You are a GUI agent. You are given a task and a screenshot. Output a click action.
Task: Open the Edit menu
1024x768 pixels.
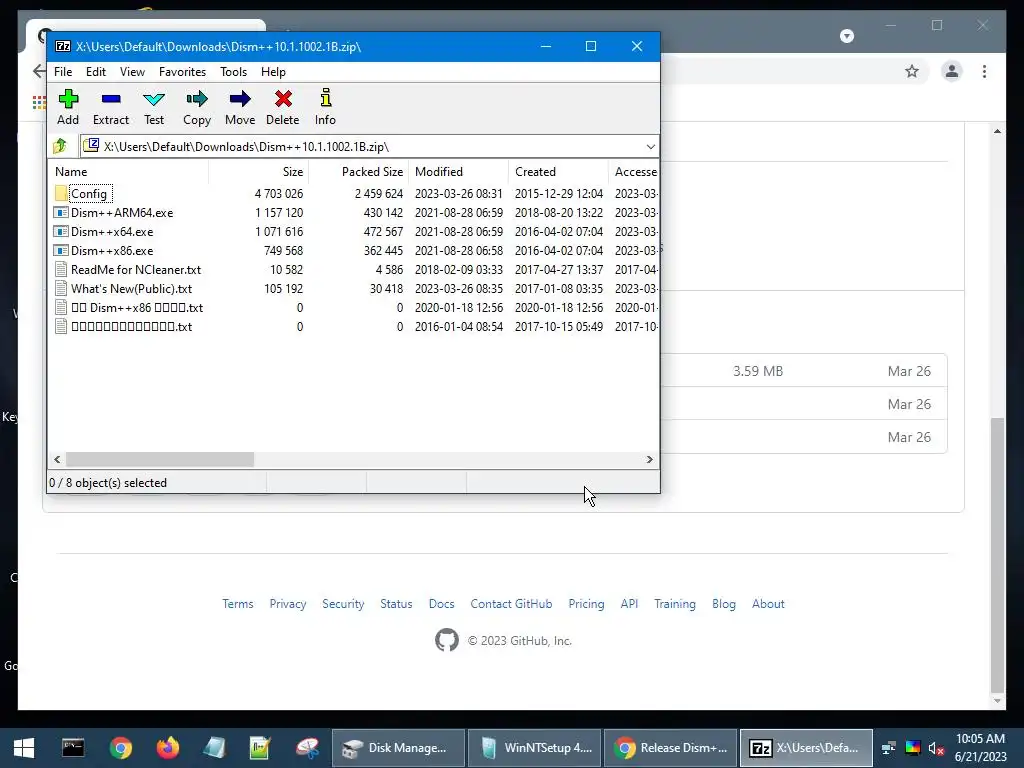96,72
